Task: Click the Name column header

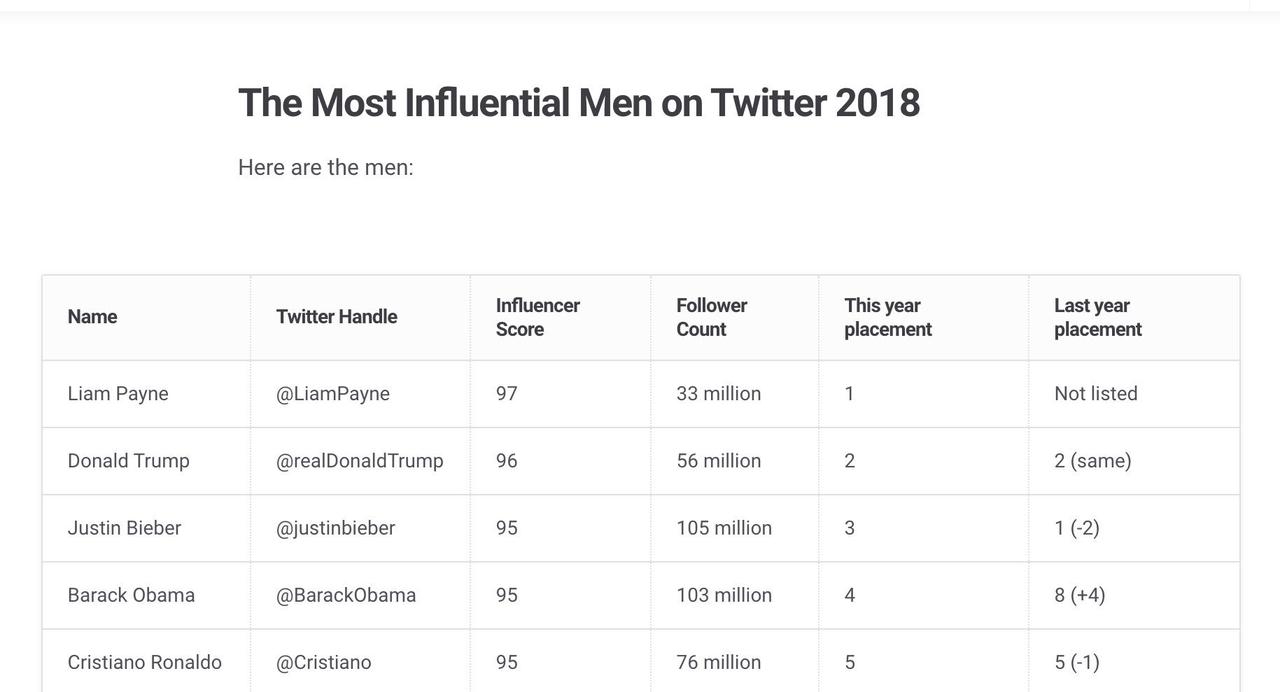Action: coord(92,317)
